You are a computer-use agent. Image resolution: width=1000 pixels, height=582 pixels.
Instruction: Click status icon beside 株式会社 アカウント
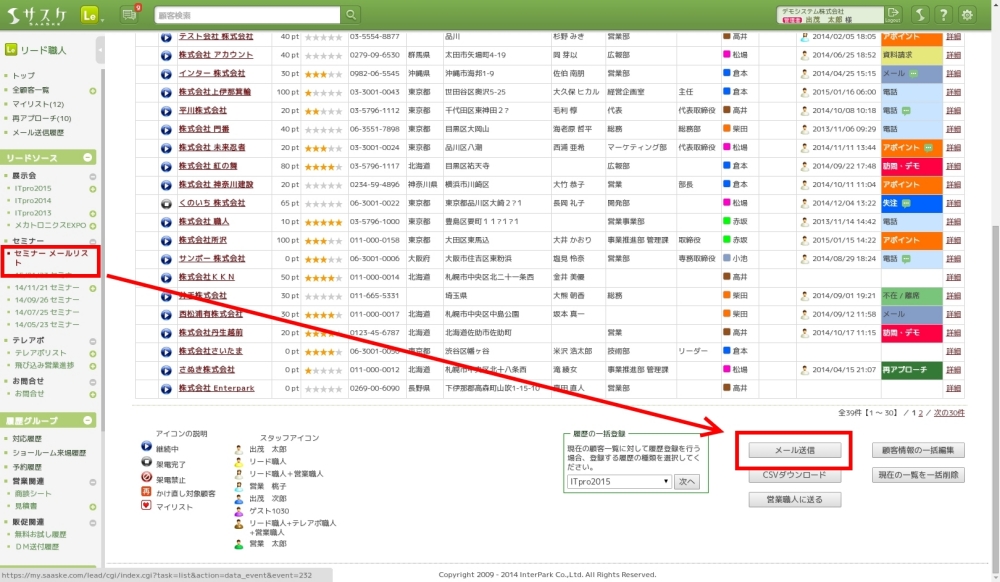point(166,55)
